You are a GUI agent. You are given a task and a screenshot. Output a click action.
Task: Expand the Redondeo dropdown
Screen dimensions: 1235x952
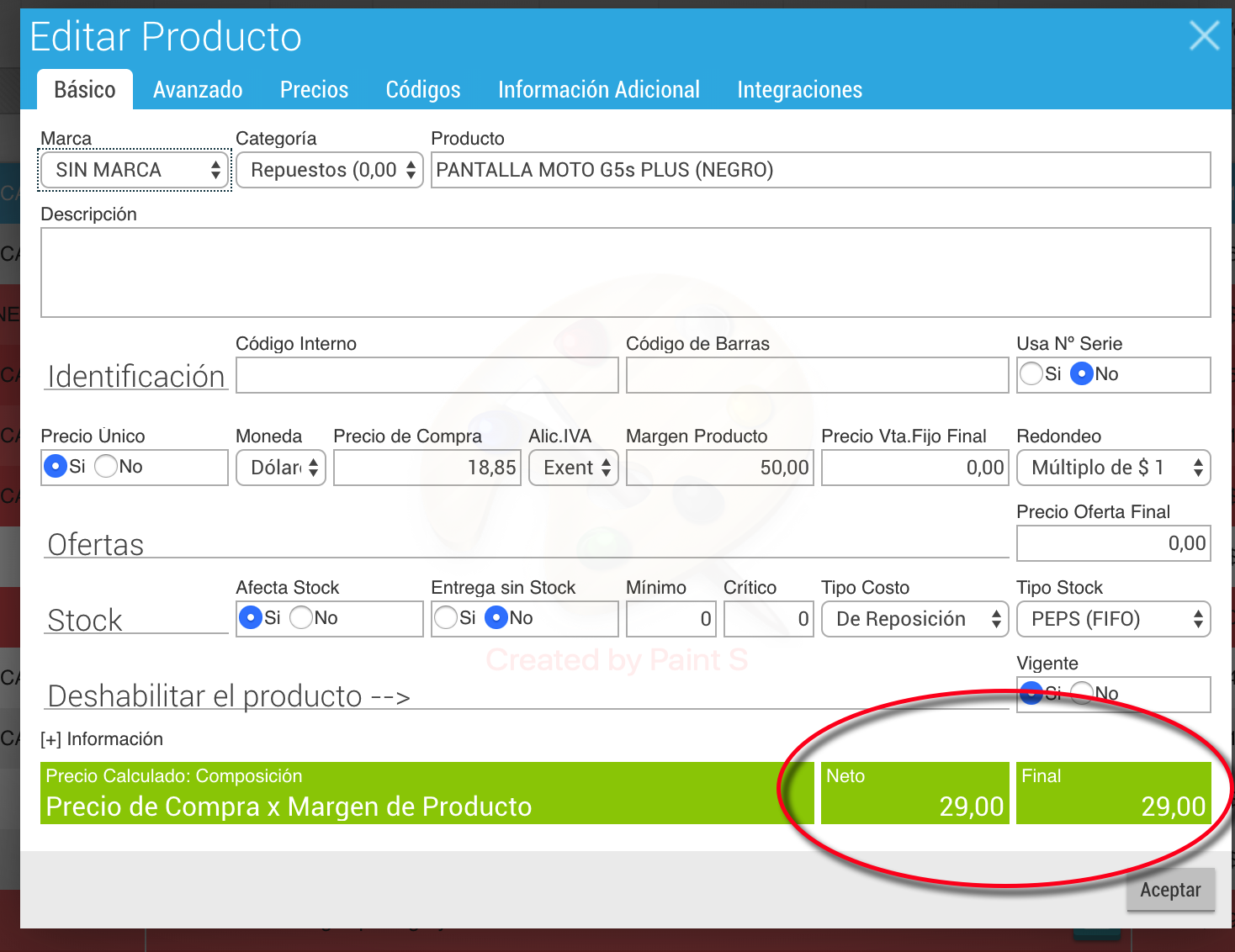tap(1112, 468)
